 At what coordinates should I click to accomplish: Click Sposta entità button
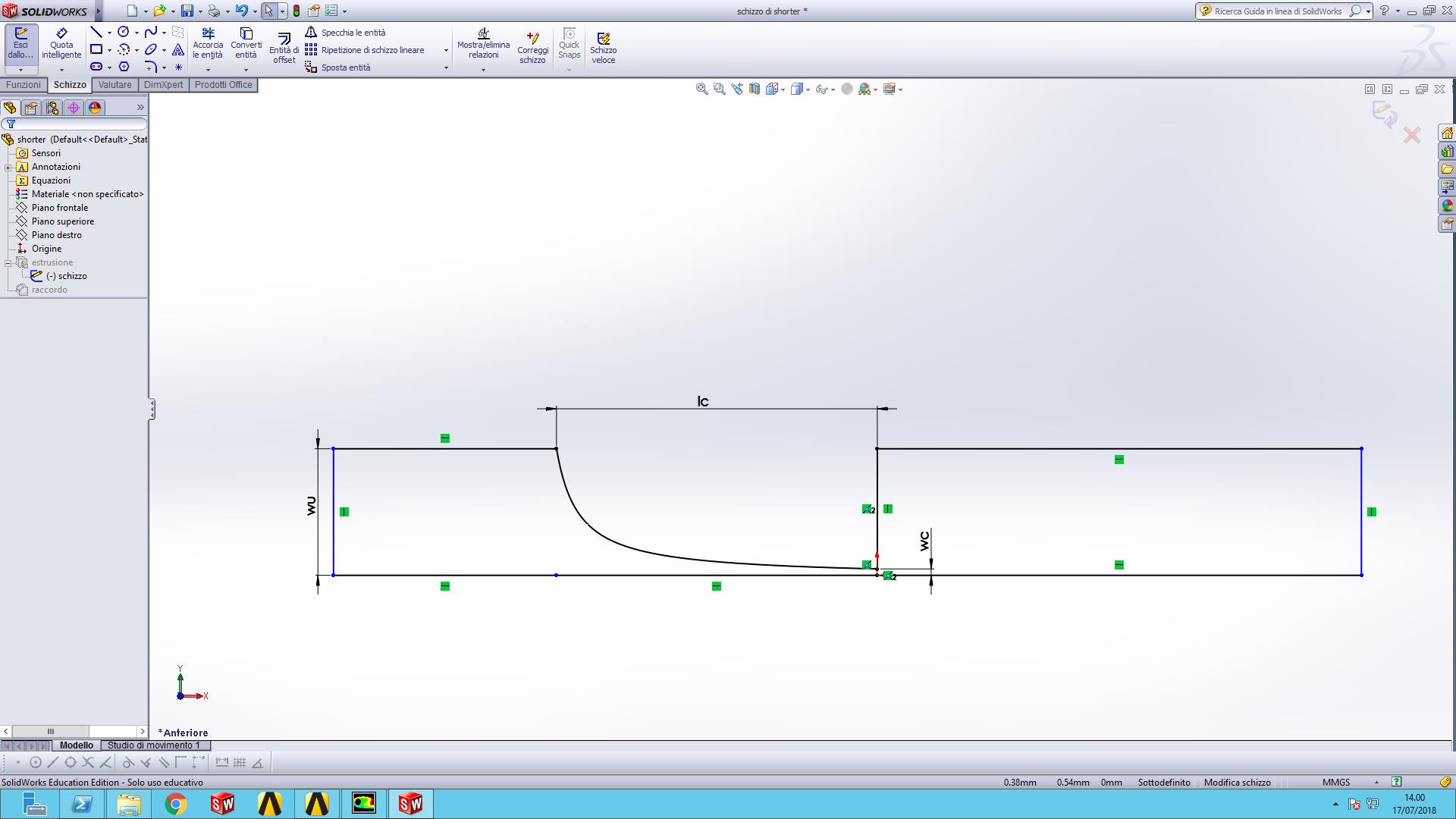tap(338, 67)
